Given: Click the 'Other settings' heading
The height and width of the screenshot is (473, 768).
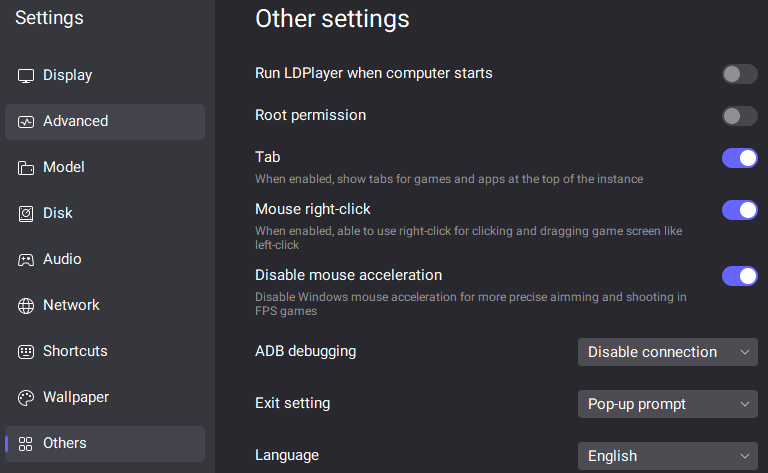Looking at the screenshot, I should coord(332,20).
